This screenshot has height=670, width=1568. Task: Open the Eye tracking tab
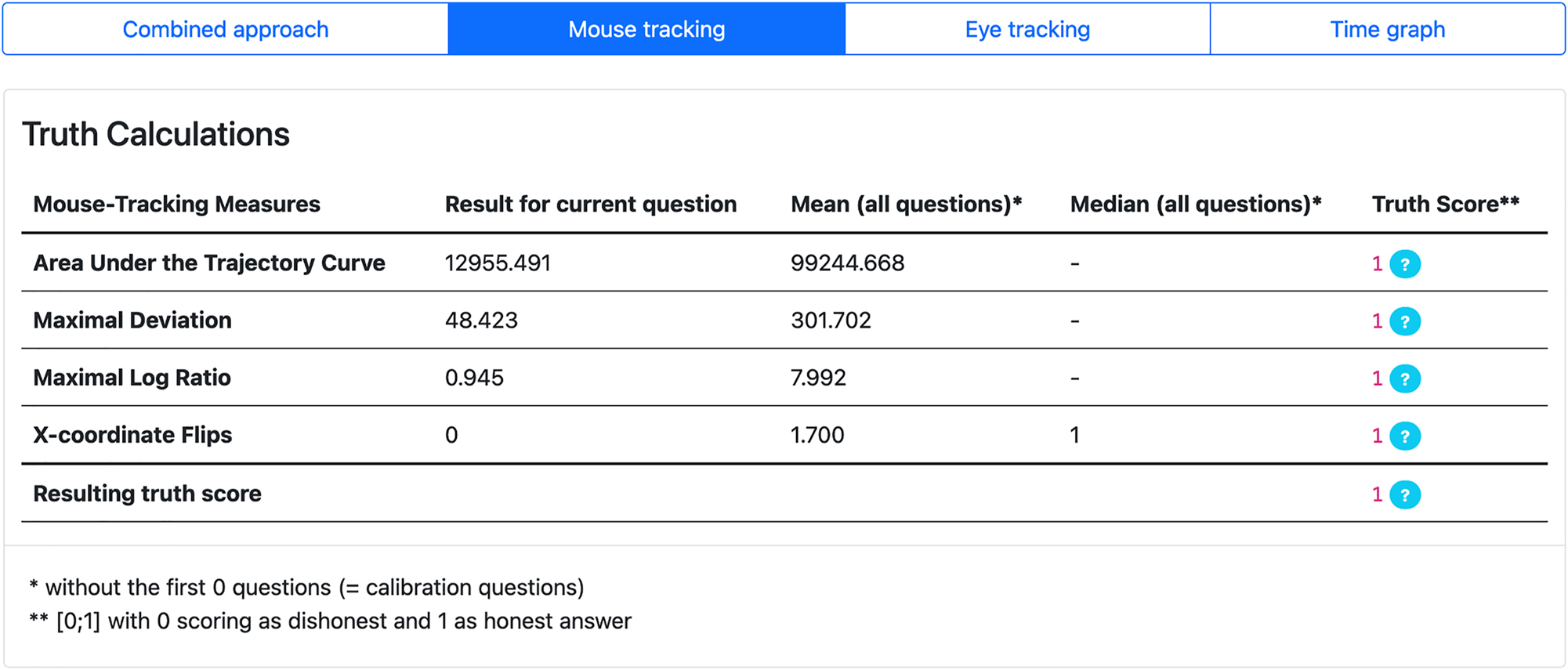pos(1027,30)
